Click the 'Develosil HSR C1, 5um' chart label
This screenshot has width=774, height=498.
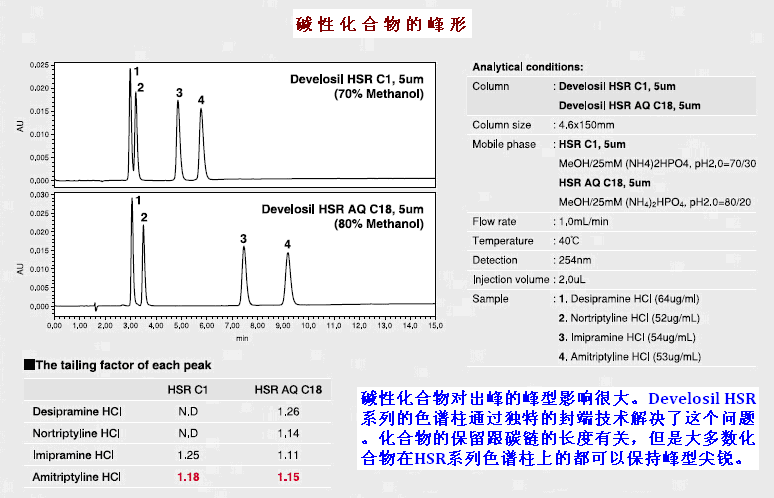(x=357, y=78)
